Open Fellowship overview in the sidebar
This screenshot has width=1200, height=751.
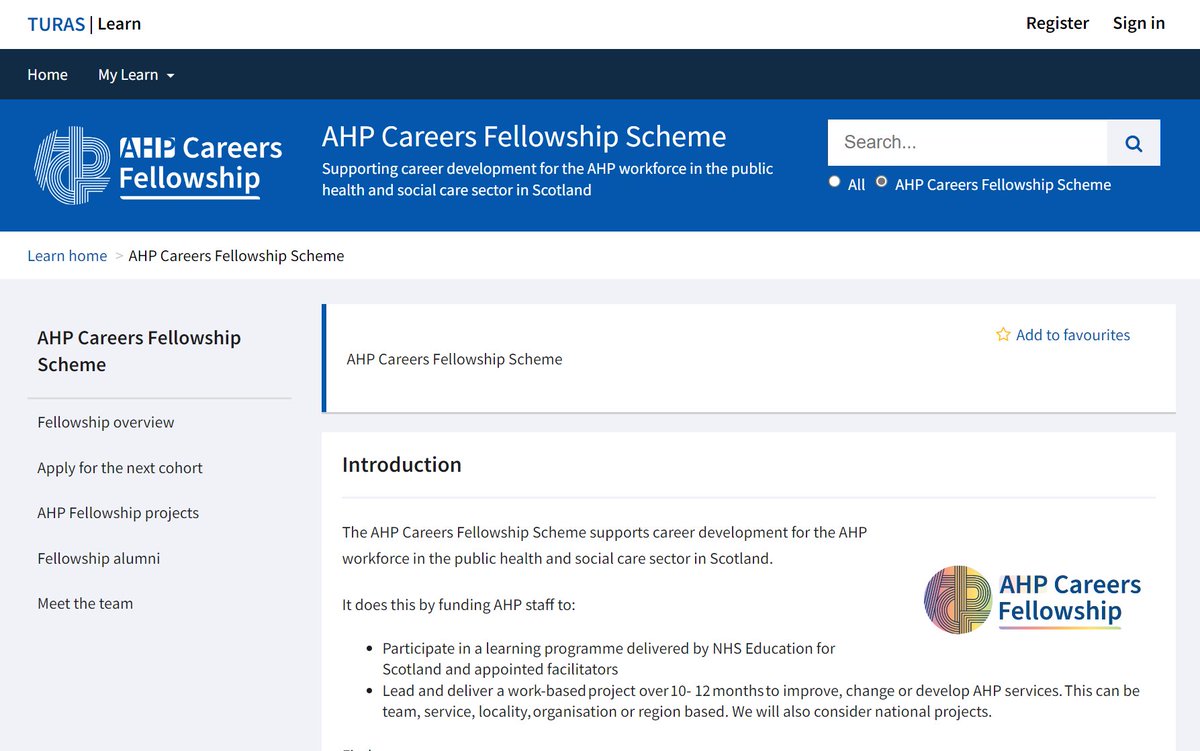coord(106,422)
